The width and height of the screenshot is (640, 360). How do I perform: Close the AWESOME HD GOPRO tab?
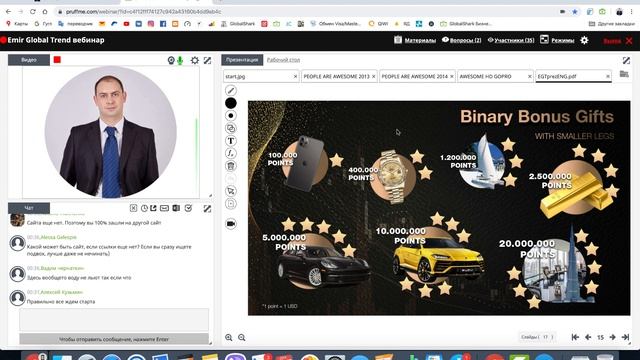529,76
